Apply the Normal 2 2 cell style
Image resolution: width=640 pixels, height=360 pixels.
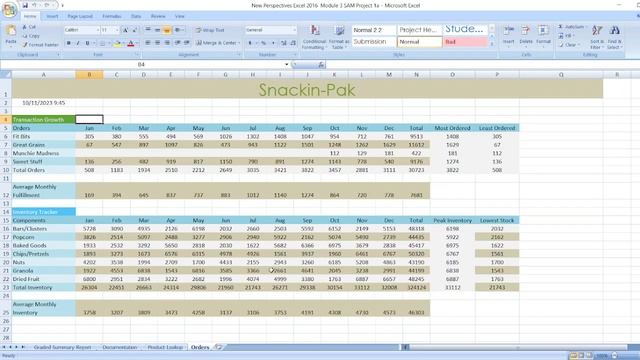point(373,30)
